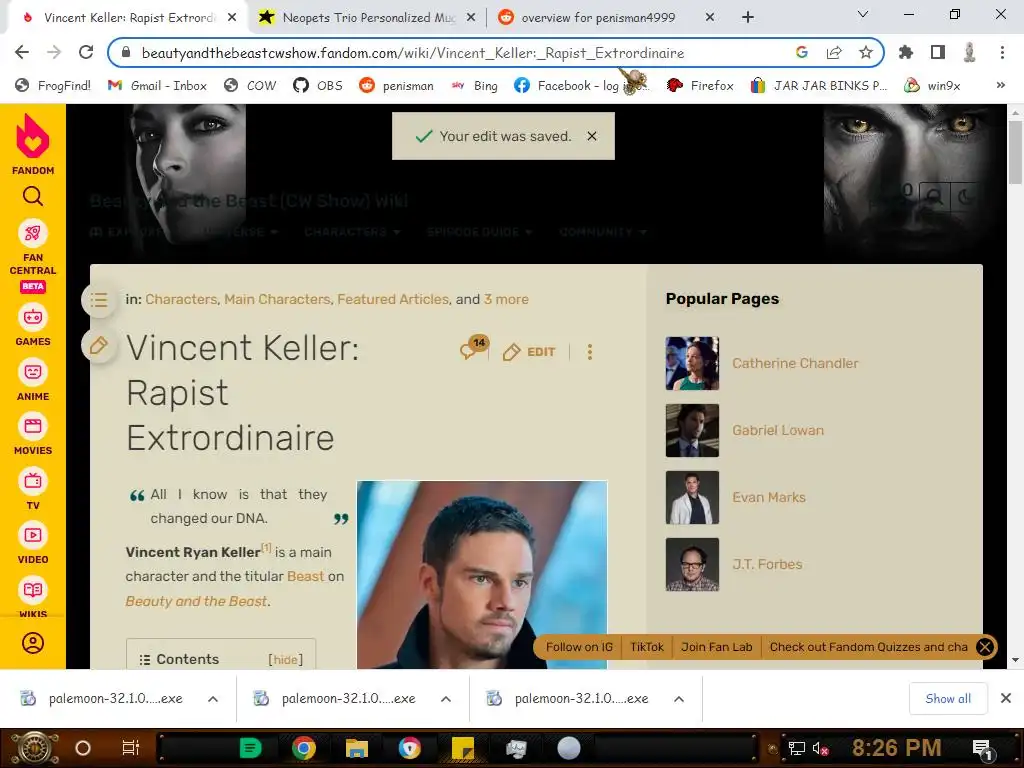Switch to Neopets Trio Personalized tab

click(x=369, y=18)
